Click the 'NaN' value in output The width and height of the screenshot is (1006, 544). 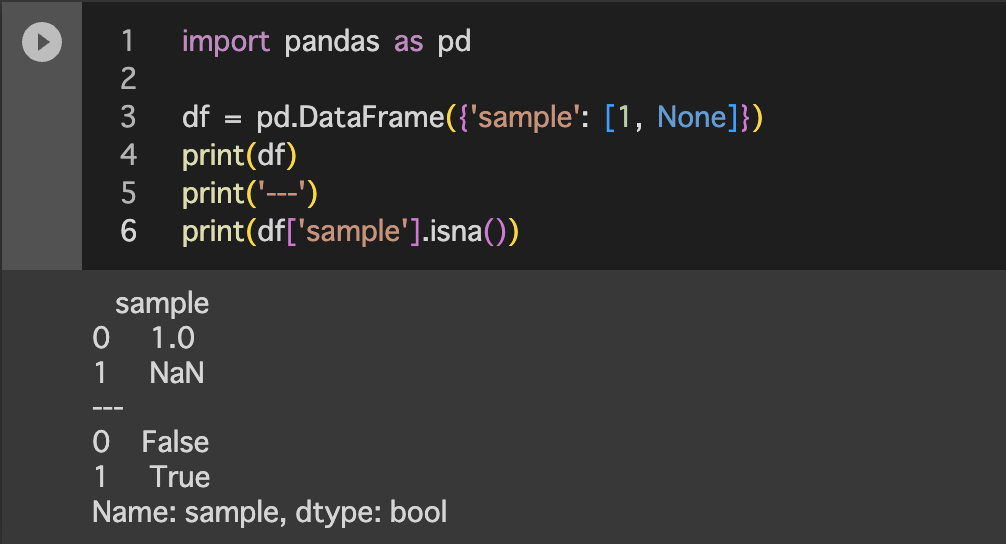[176, 373]
